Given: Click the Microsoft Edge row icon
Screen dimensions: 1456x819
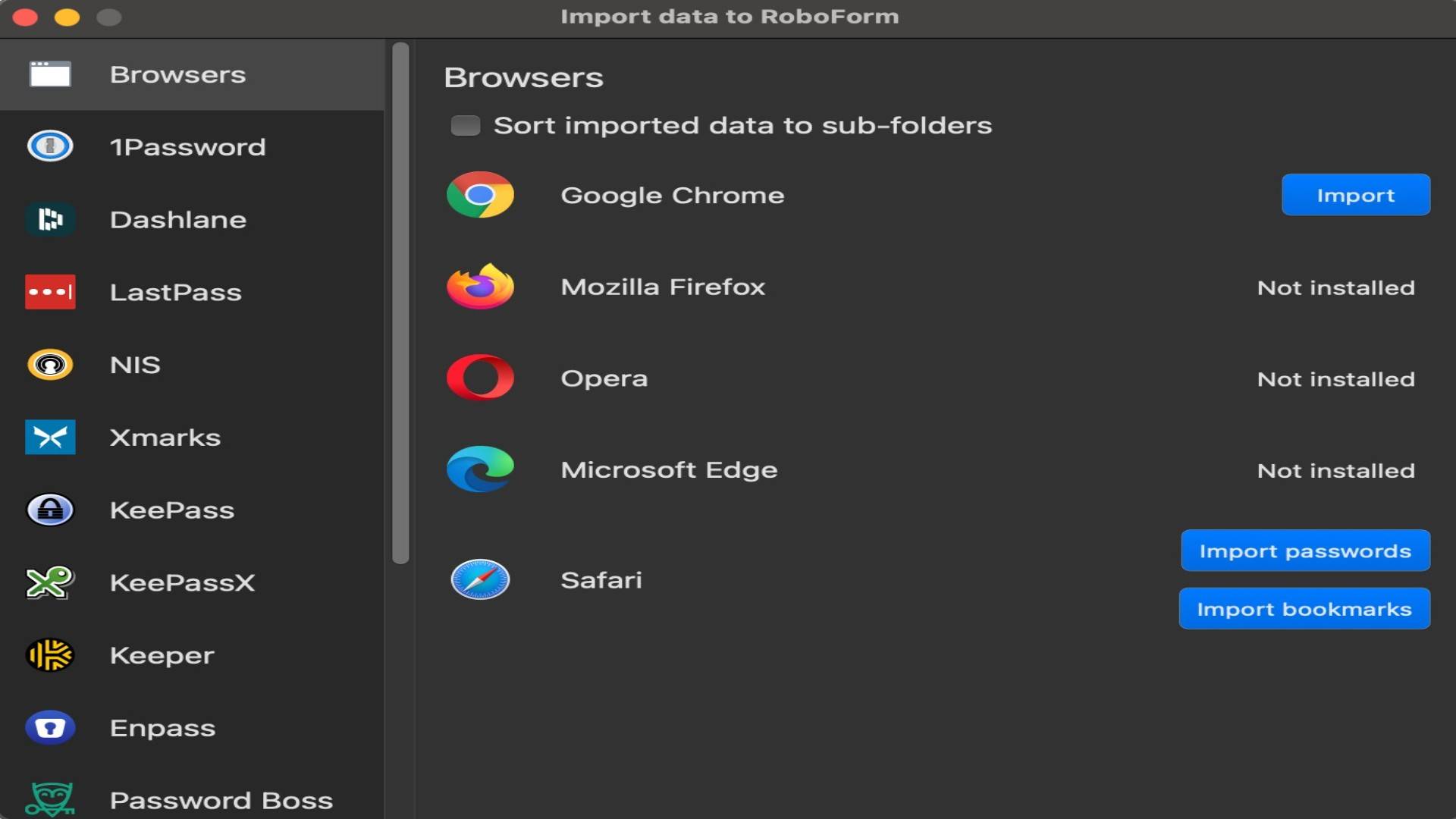Looking at the screenshot, I should coord(480,469).
